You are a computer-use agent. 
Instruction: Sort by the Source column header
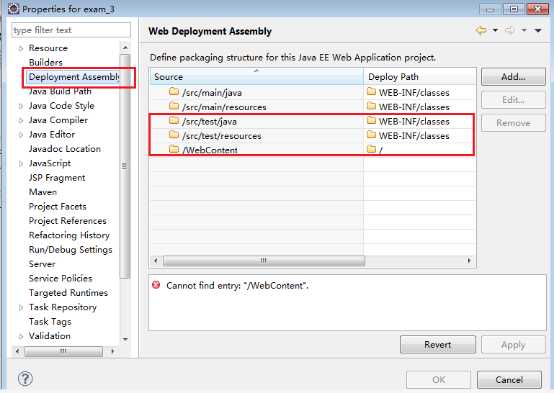(257, 77)
